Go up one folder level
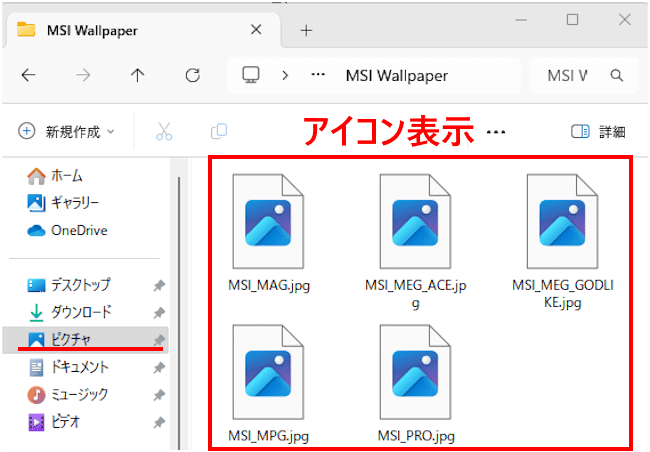The image size is (650, 452). coord(137,75)
